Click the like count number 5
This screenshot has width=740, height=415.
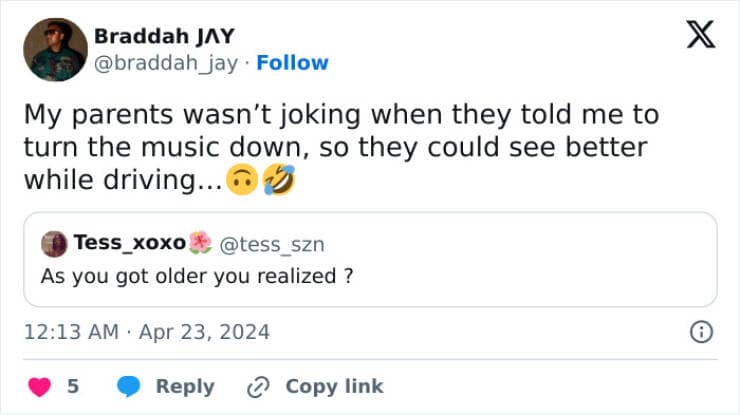point(73,386)
